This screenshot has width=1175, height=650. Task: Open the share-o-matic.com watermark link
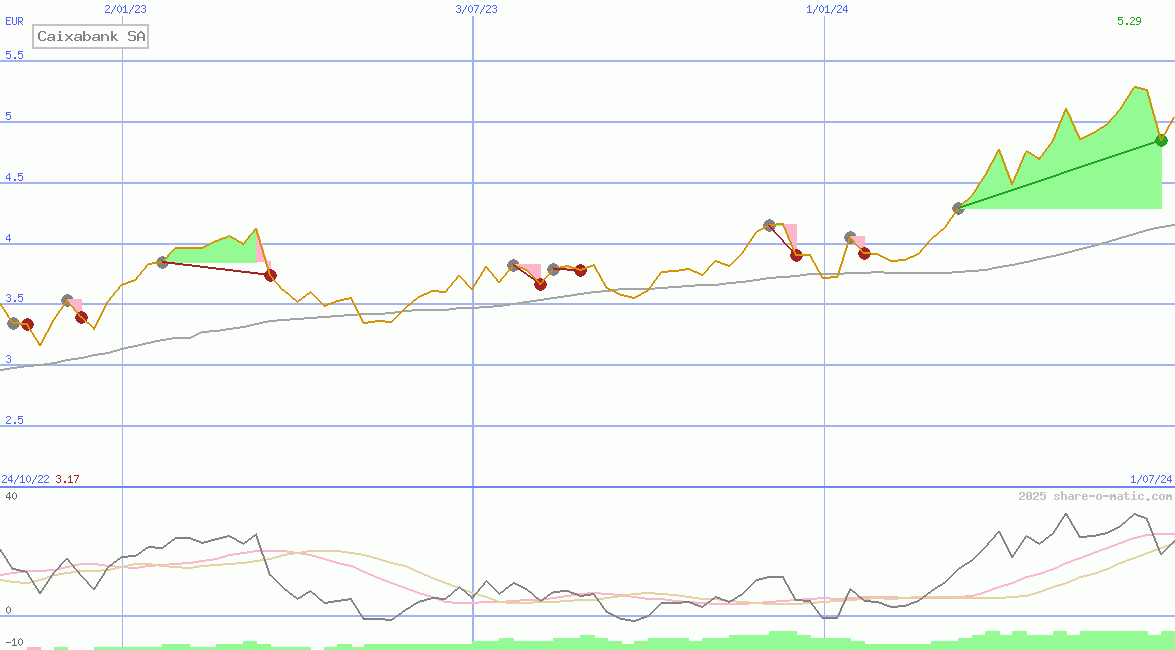[1095, 496]
